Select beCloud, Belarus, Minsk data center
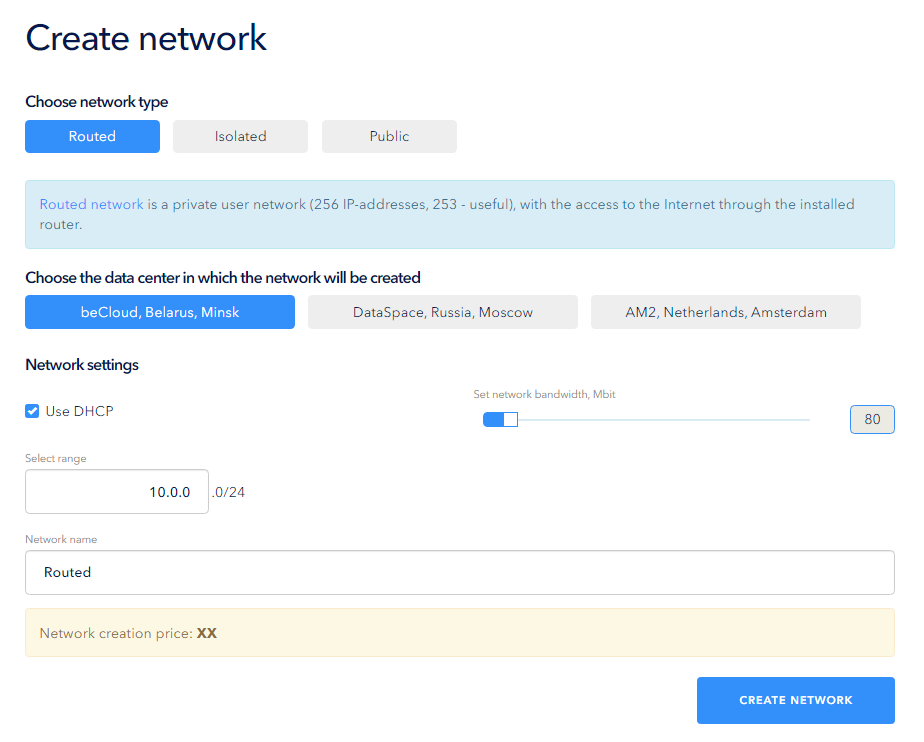The image size is (924, 742). click(x=160, y=312)
